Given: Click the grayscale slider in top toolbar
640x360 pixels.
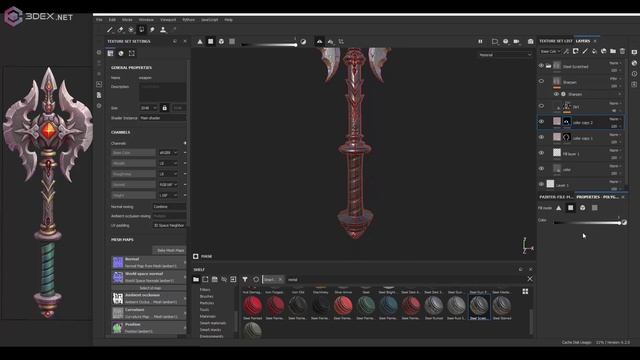Looking at the screenshot, I should (x=269, y=44).
